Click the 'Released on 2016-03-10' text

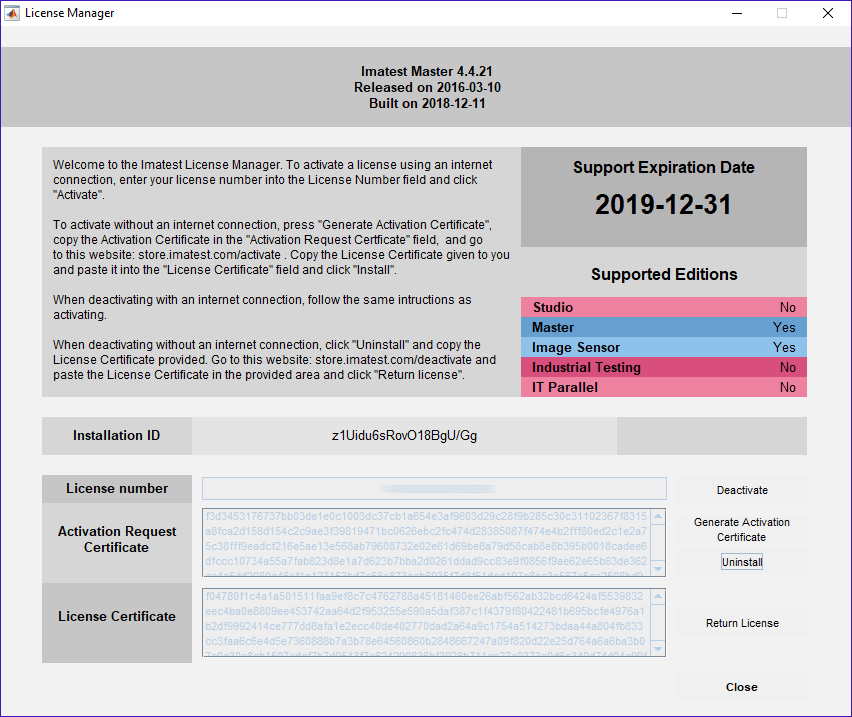(x=427, y=87)
